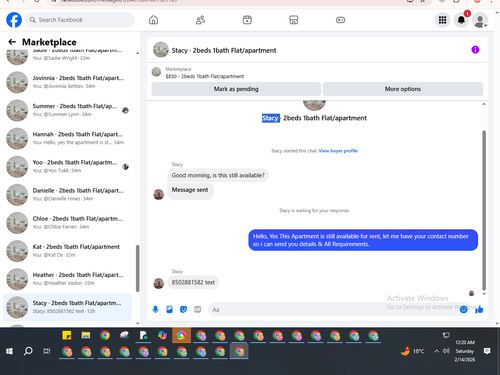
Task: Open Windows taskbar search icon
Action: click(28, 351)
